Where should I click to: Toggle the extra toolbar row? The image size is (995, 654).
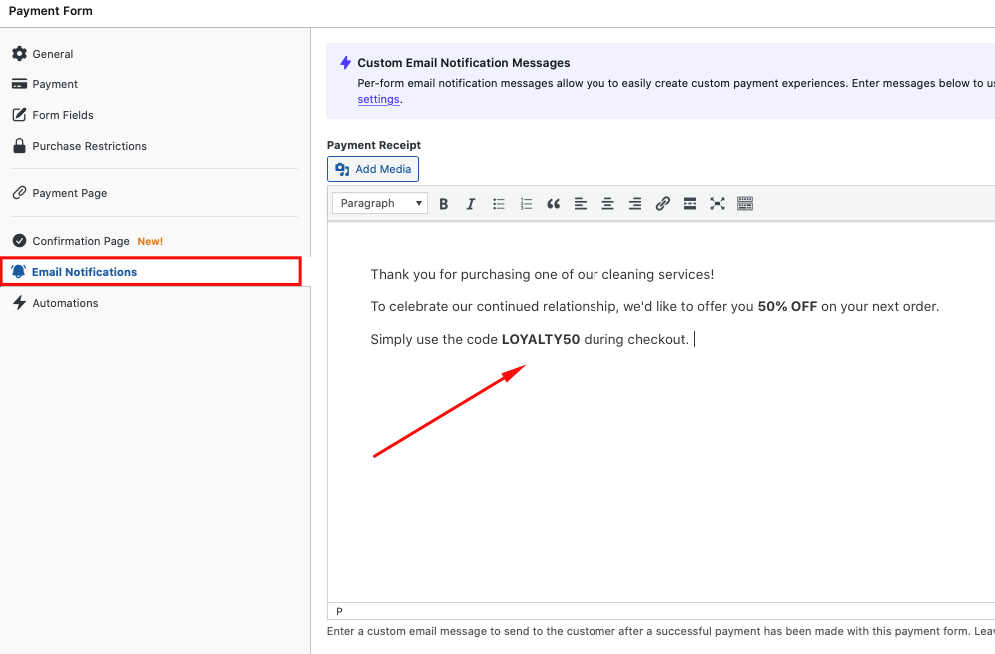[744, 203]
